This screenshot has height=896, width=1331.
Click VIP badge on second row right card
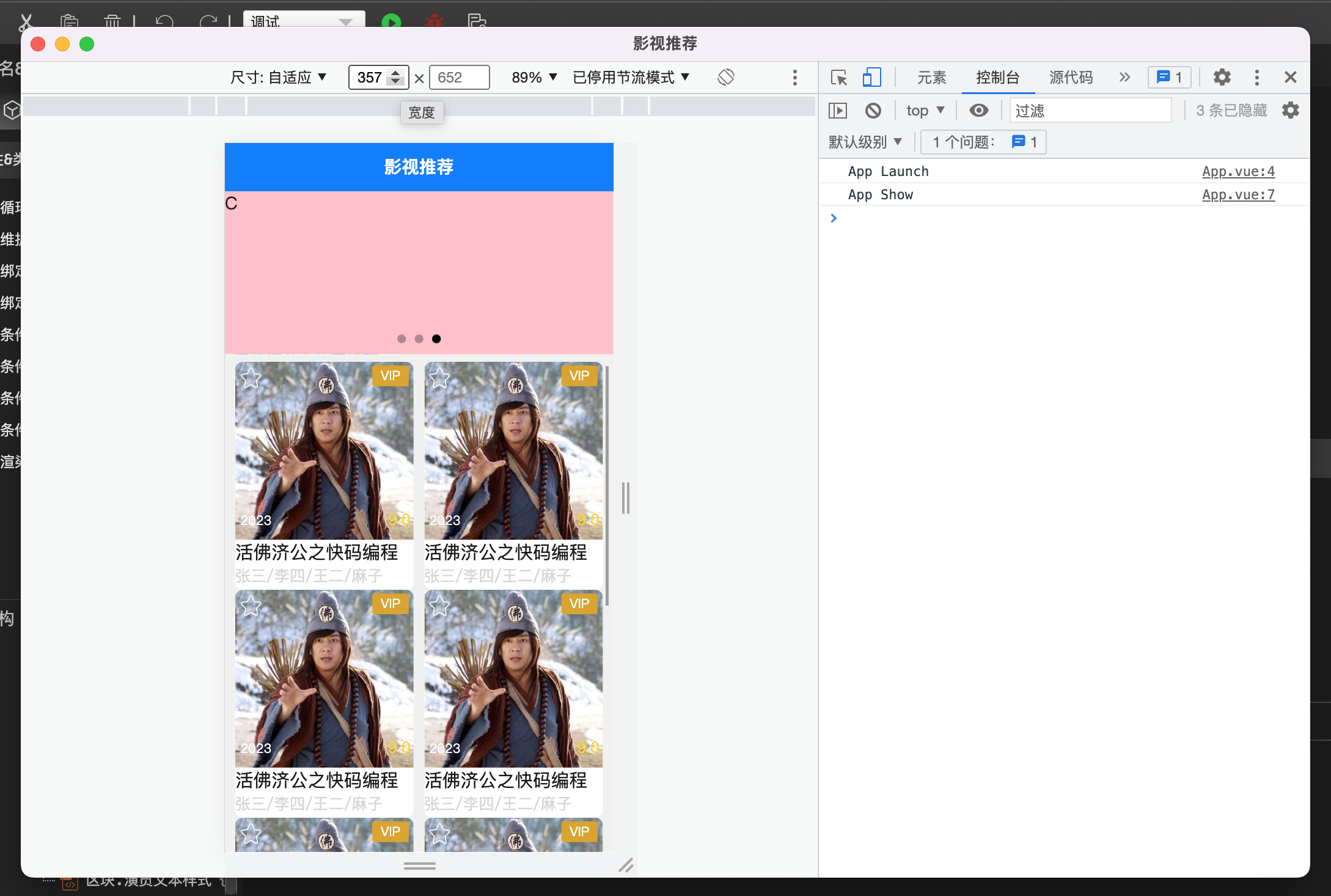pyautogui.click(x=579, y=604)
